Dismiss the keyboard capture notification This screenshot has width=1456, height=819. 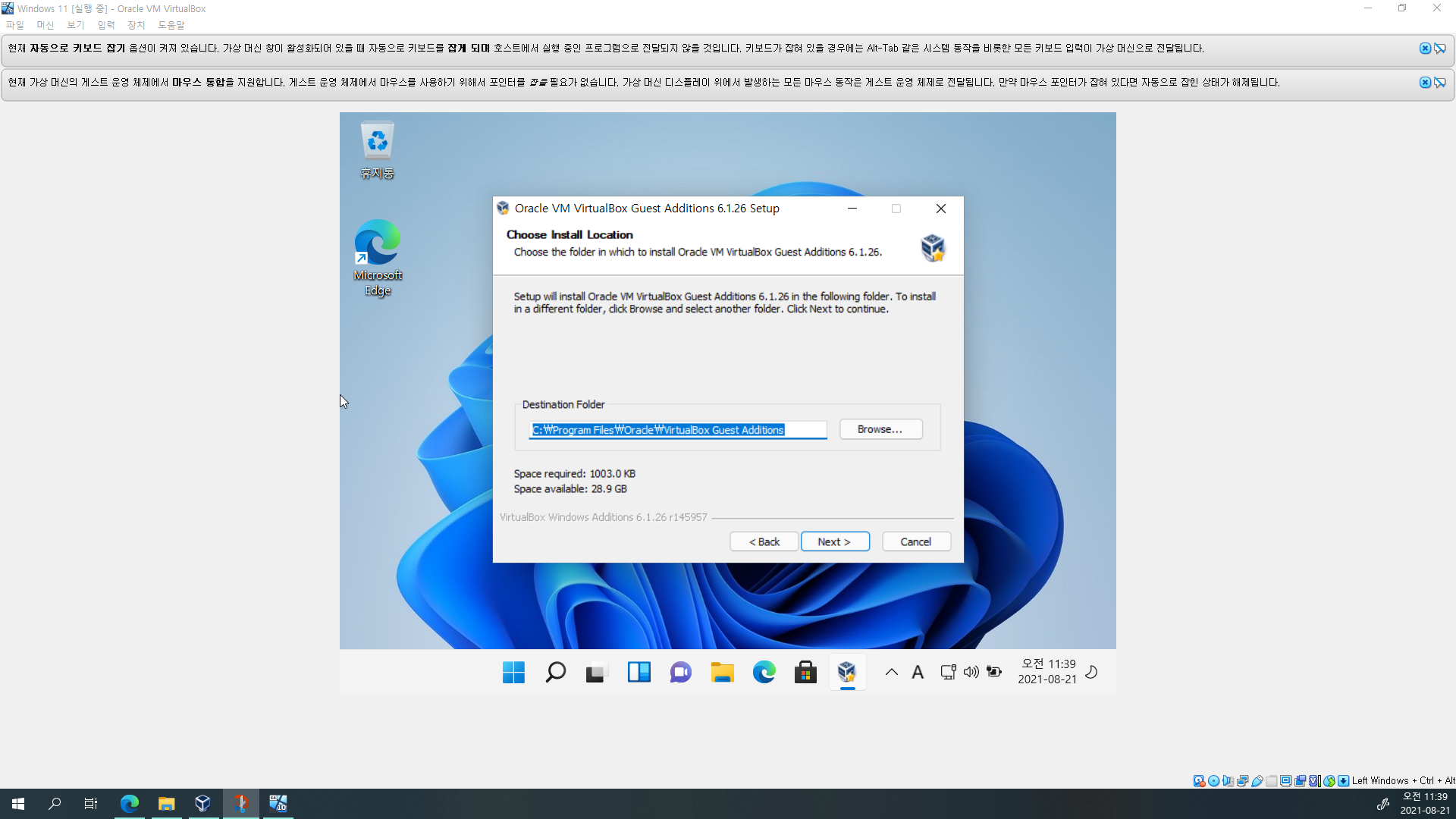pos(1425,49)
